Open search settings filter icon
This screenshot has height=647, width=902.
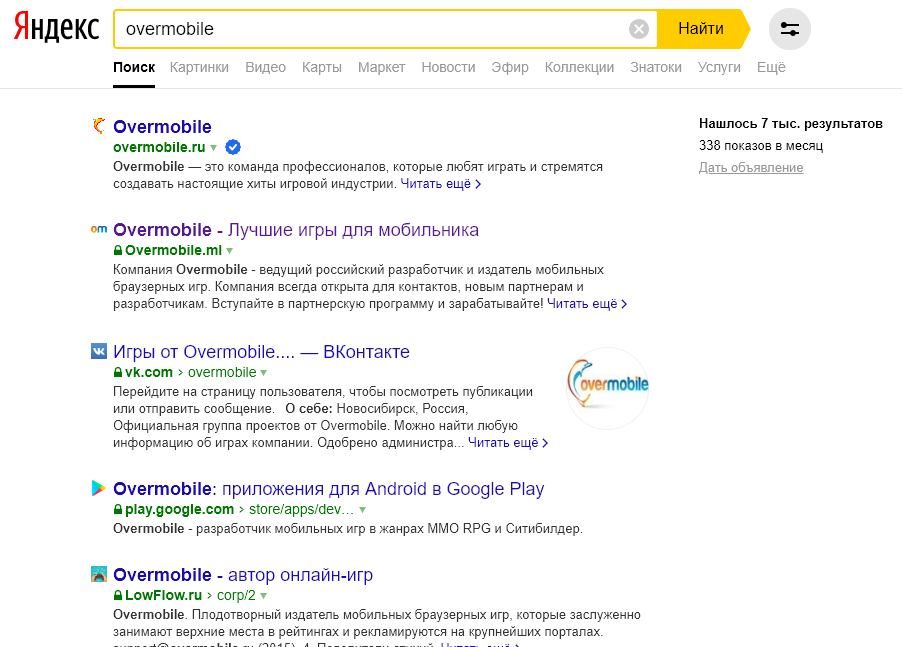click(790, 29)
